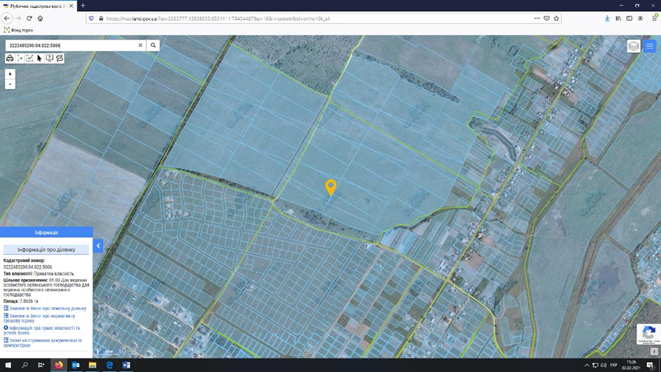Screen dimensions: 661x372
Task: Clear the cadastral number search field
Action: click(x=140, y=45)
